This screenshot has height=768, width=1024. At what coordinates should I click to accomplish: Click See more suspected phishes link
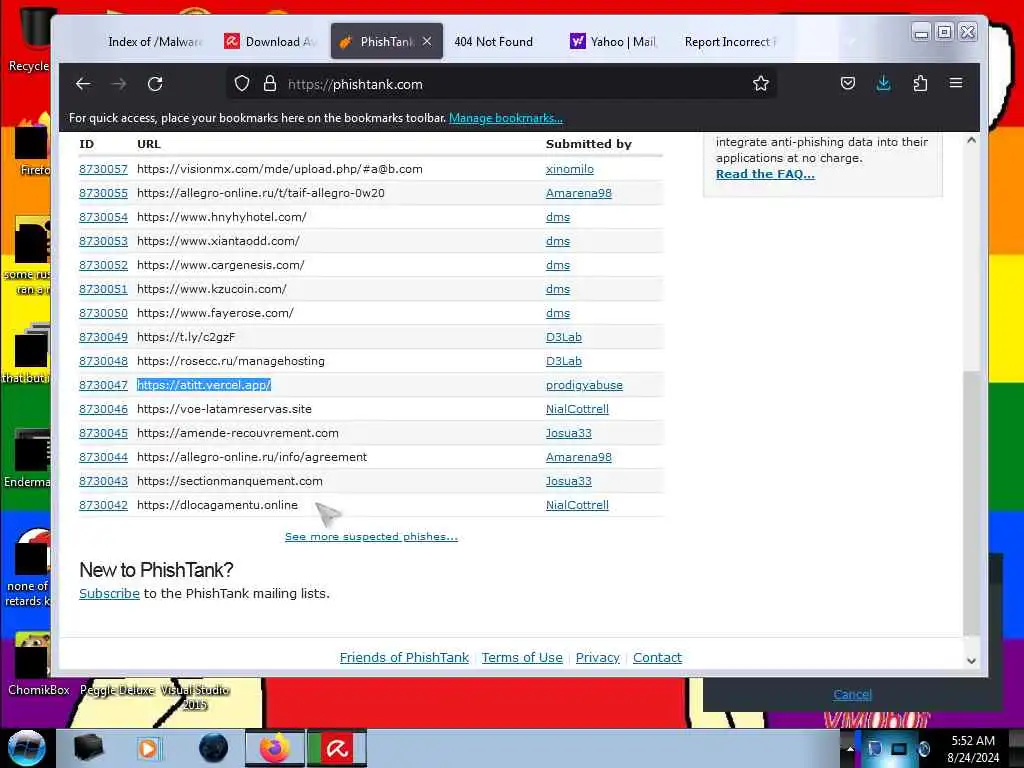pos(371,537)
